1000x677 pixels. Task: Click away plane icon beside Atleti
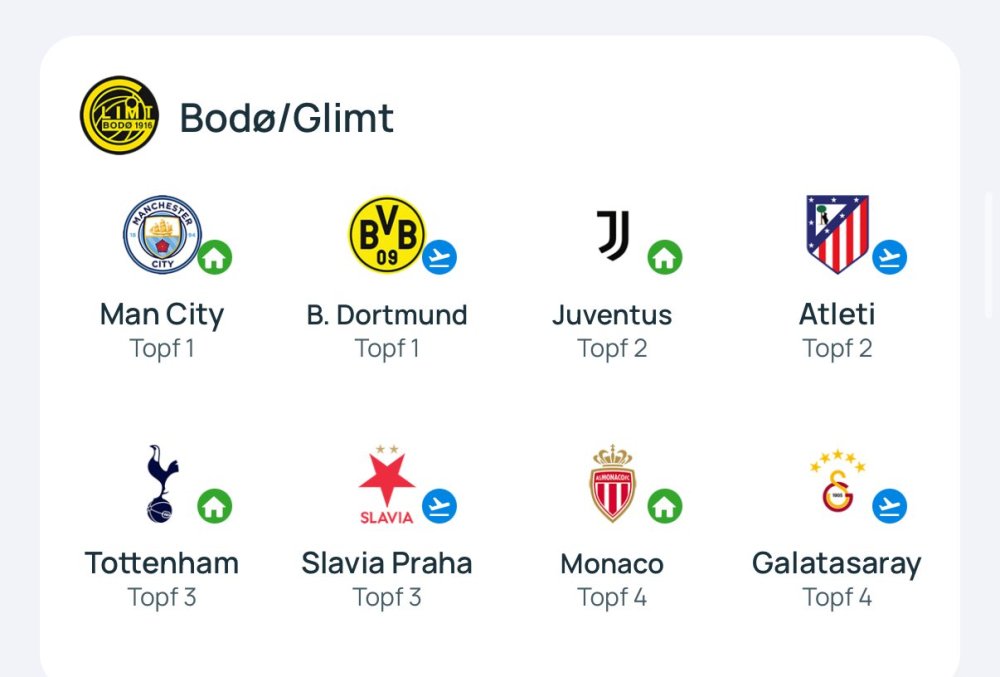pos(889,257)
